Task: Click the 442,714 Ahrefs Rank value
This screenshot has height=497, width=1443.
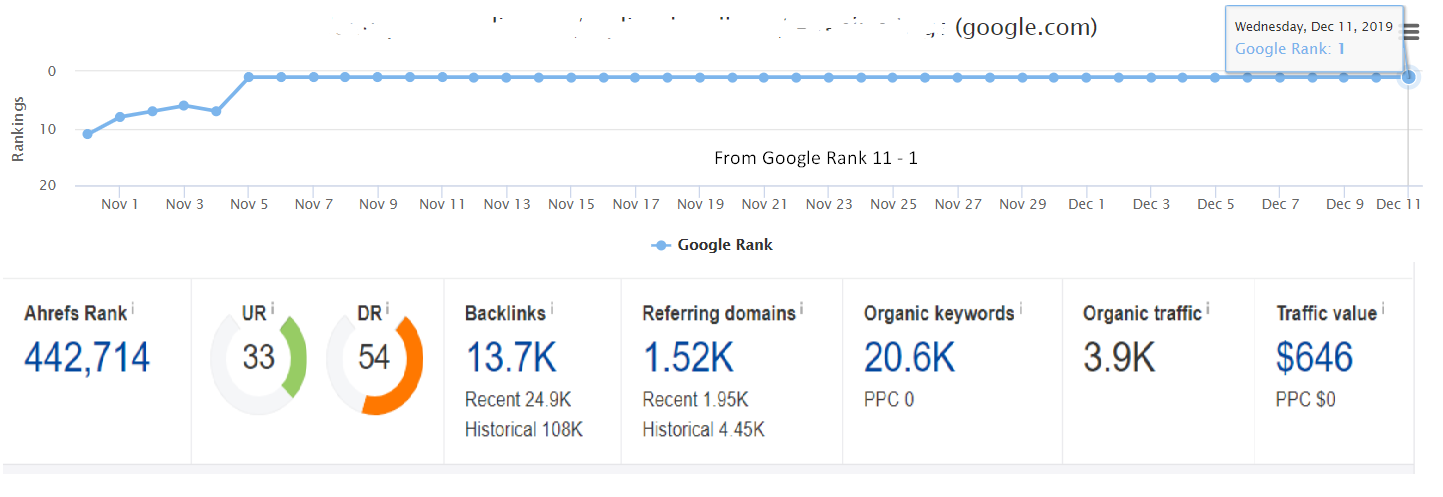Action: click(87, 357)
